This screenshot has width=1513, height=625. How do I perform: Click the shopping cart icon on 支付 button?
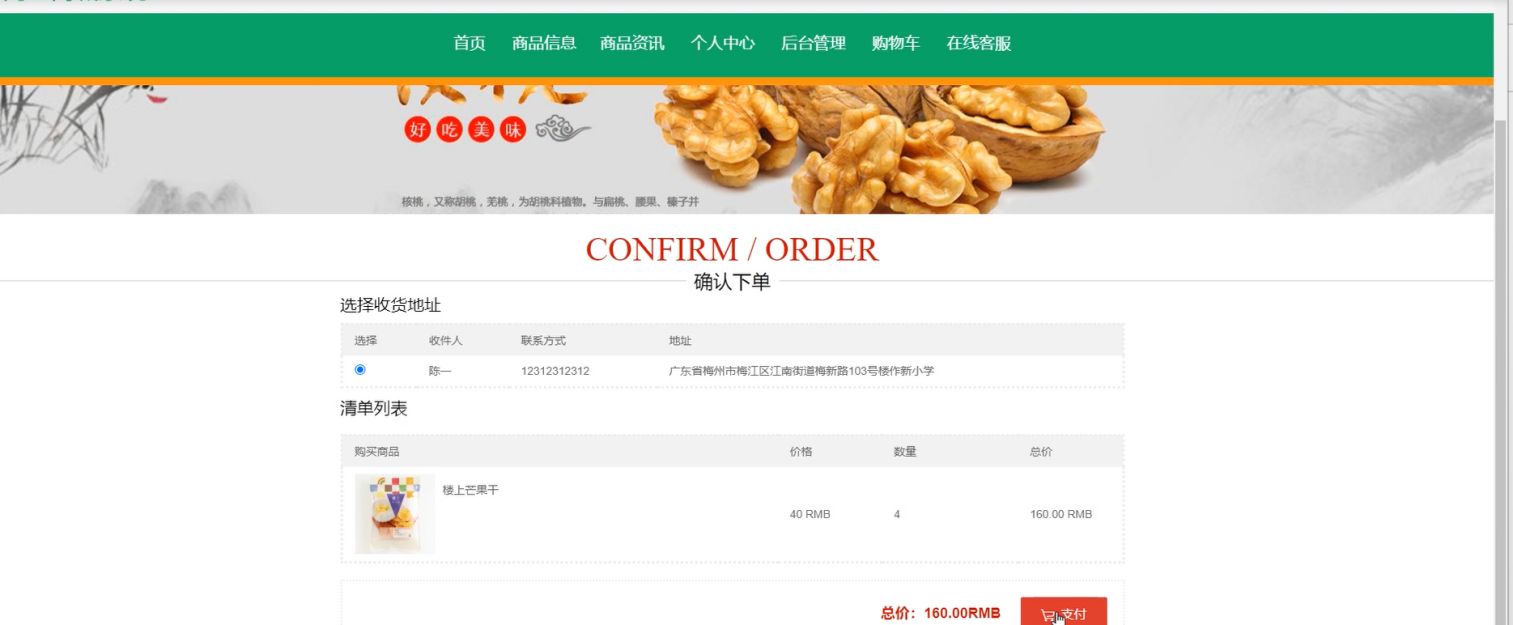pos(1048,615)
